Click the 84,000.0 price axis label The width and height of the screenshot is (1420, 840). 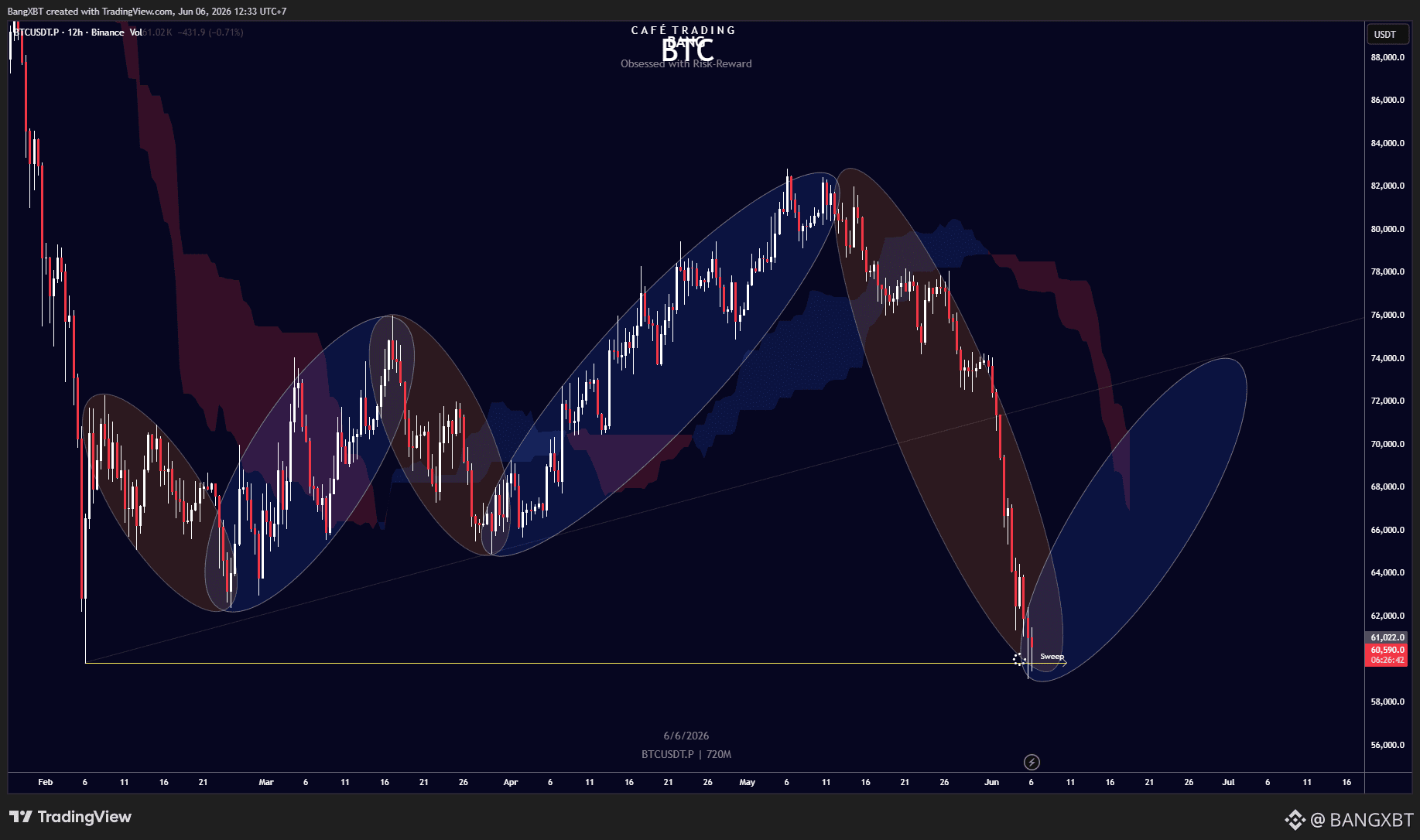point(1387,143)
